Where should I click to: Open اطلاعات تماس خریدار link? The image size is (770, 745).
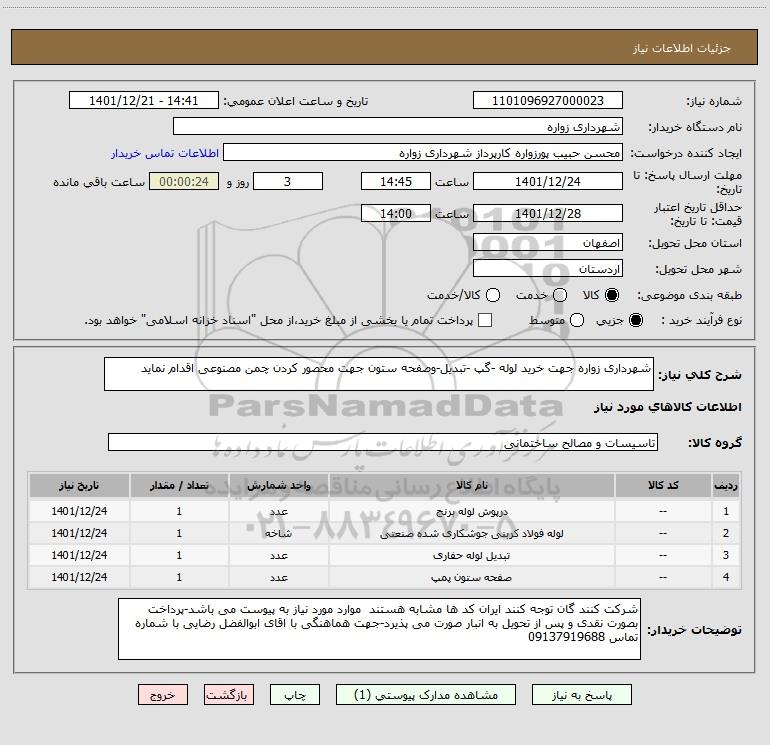point(165,153)
